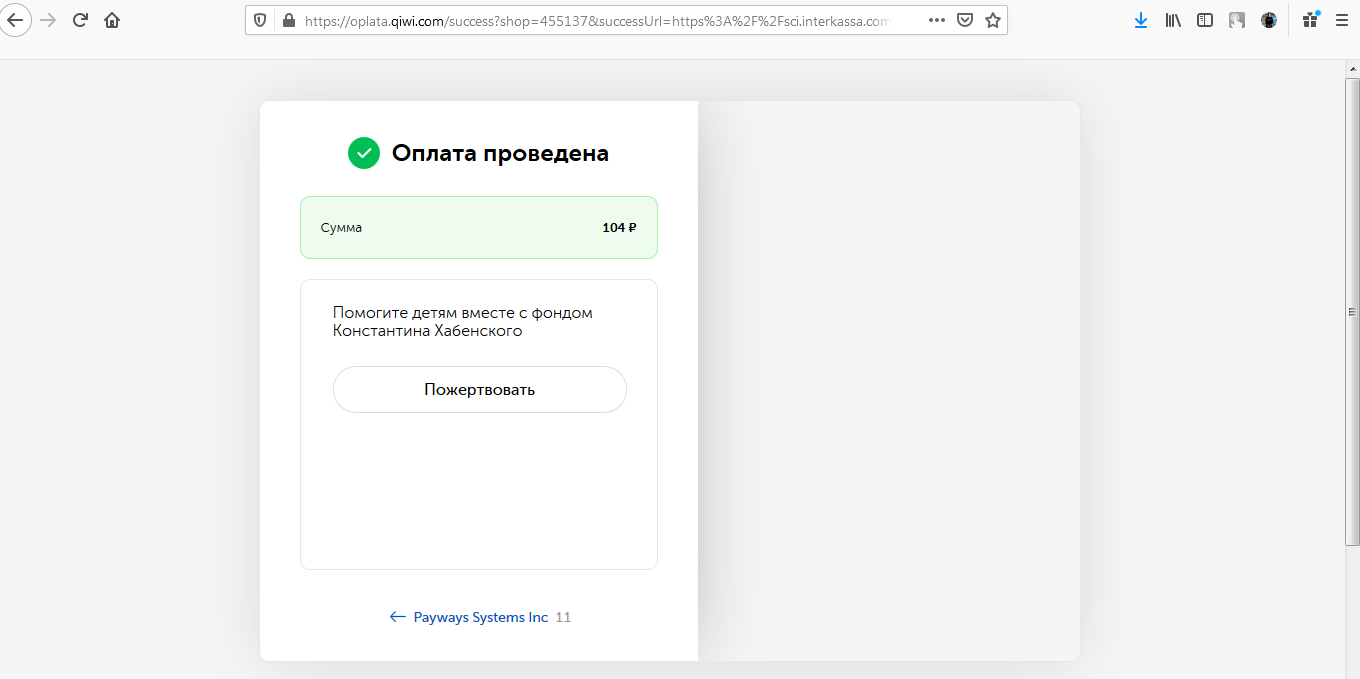
Task: Open the Firefox account avatar icon
Action: (x=1237, y=20)
